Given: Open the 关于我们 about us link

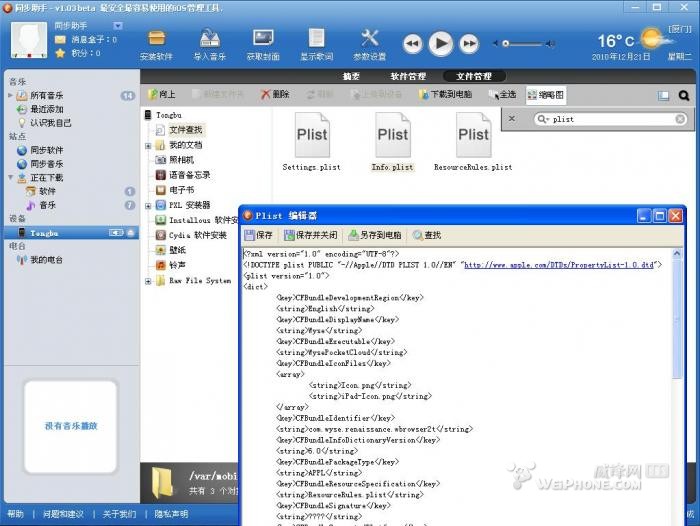Looking at the screenshot, I should [119, 514].
